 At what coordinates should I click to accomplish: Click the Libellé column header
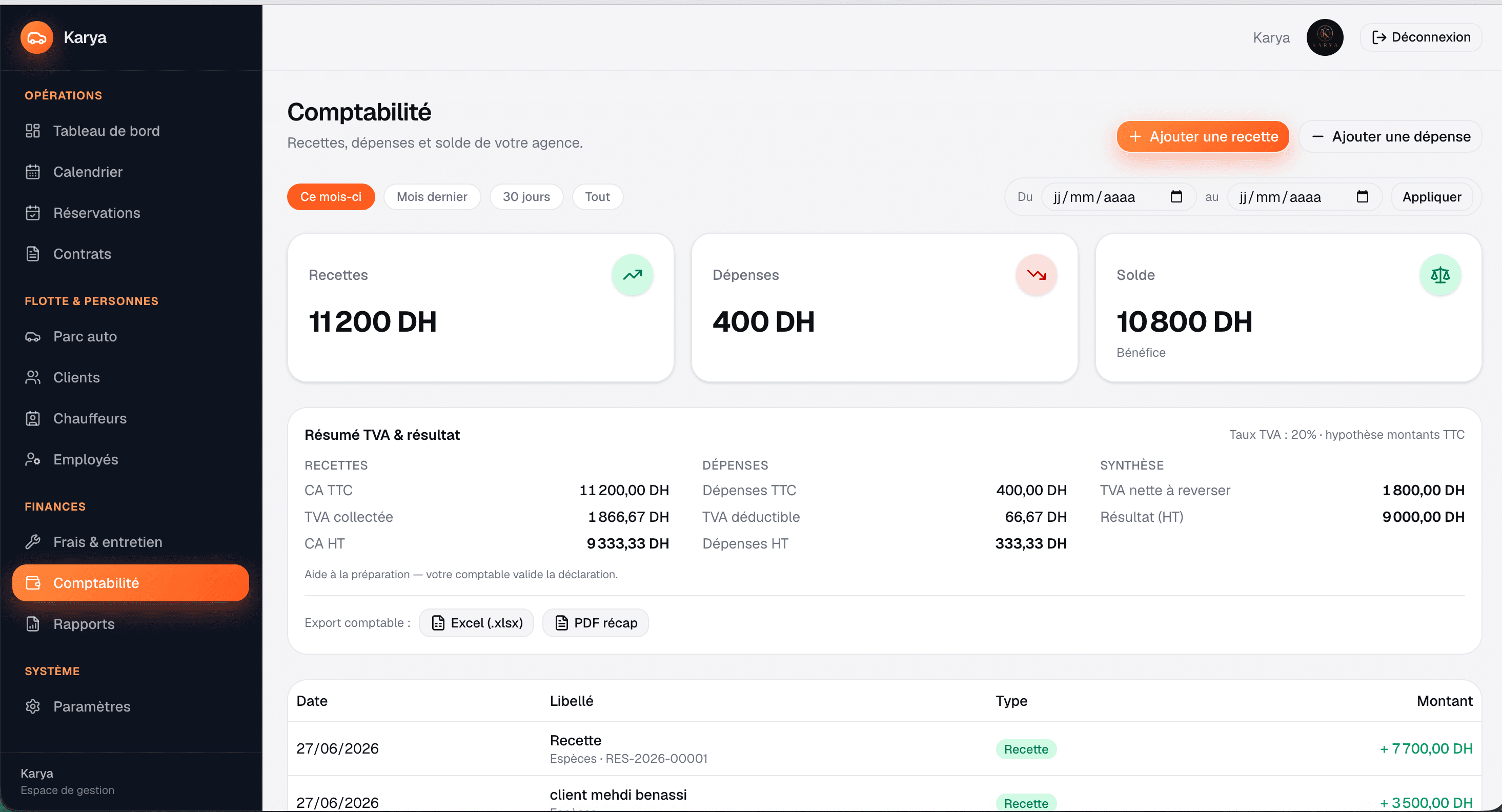572,701
